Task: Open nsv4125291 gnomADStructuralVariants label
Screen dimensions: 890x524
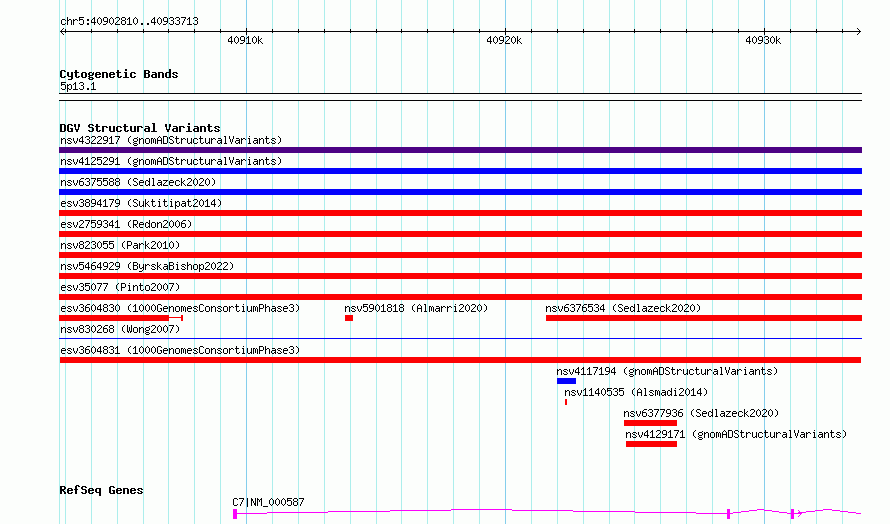Action: point(171,161)
